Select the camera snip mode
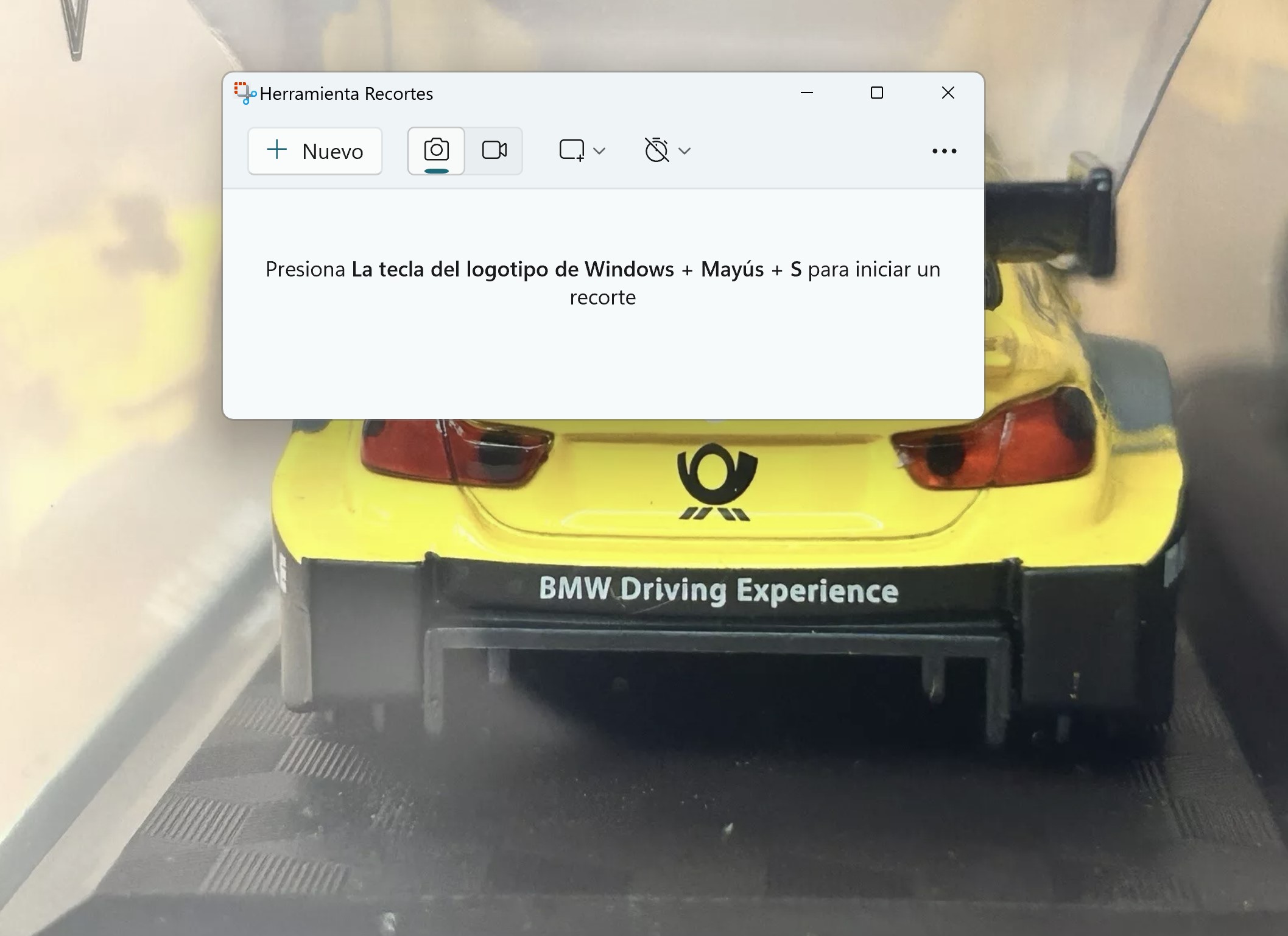The width and height of the screenshot is (1288, 936). coord(436,151)
